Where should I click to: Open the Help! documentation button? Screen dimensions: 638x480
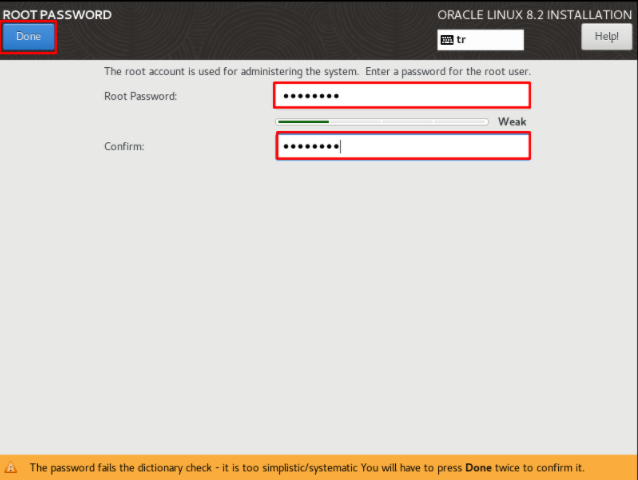(x=606, y=37)
